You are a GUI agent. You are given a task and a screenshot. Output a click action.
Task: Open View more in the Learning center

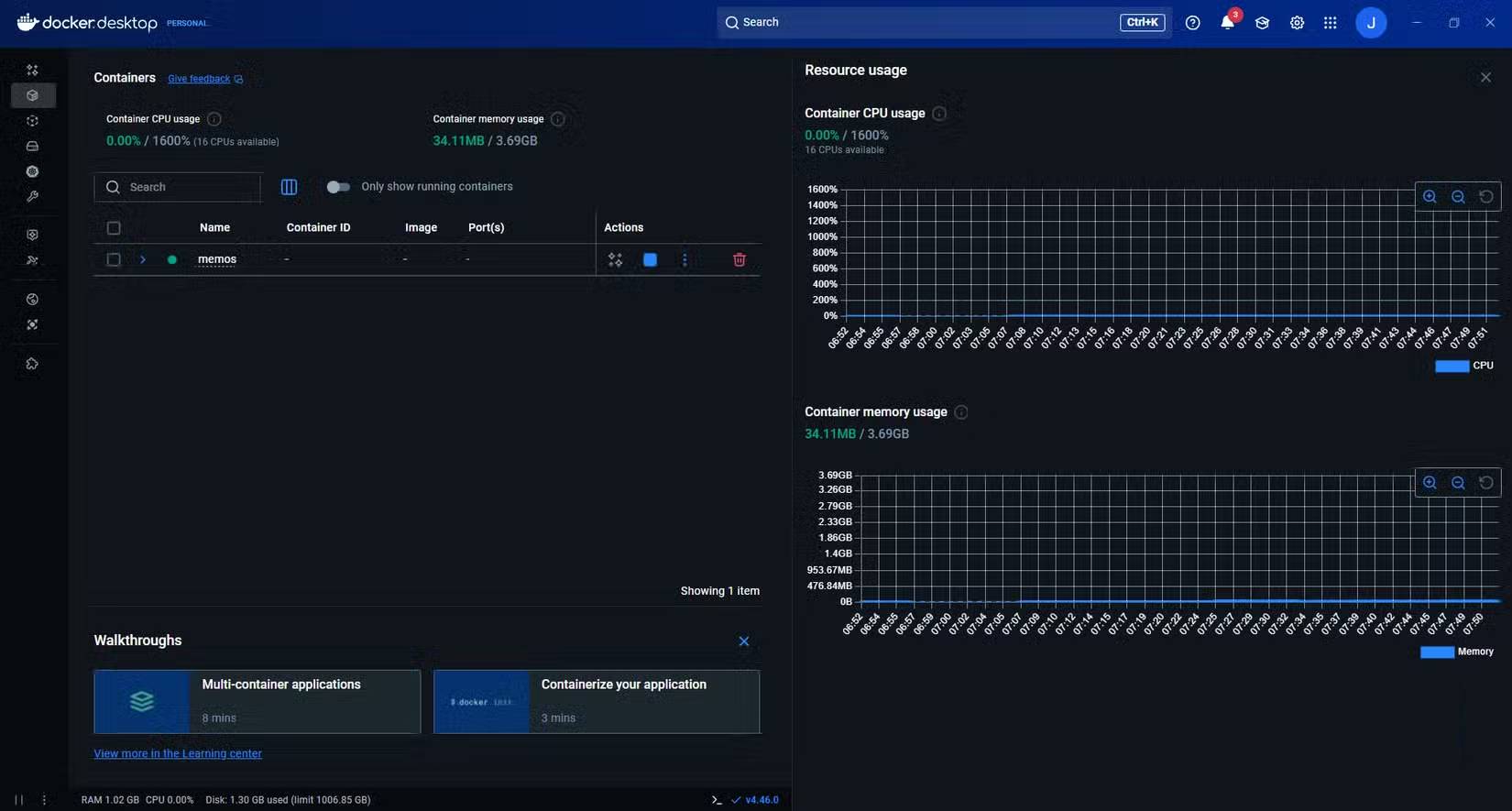pos(178,753)
